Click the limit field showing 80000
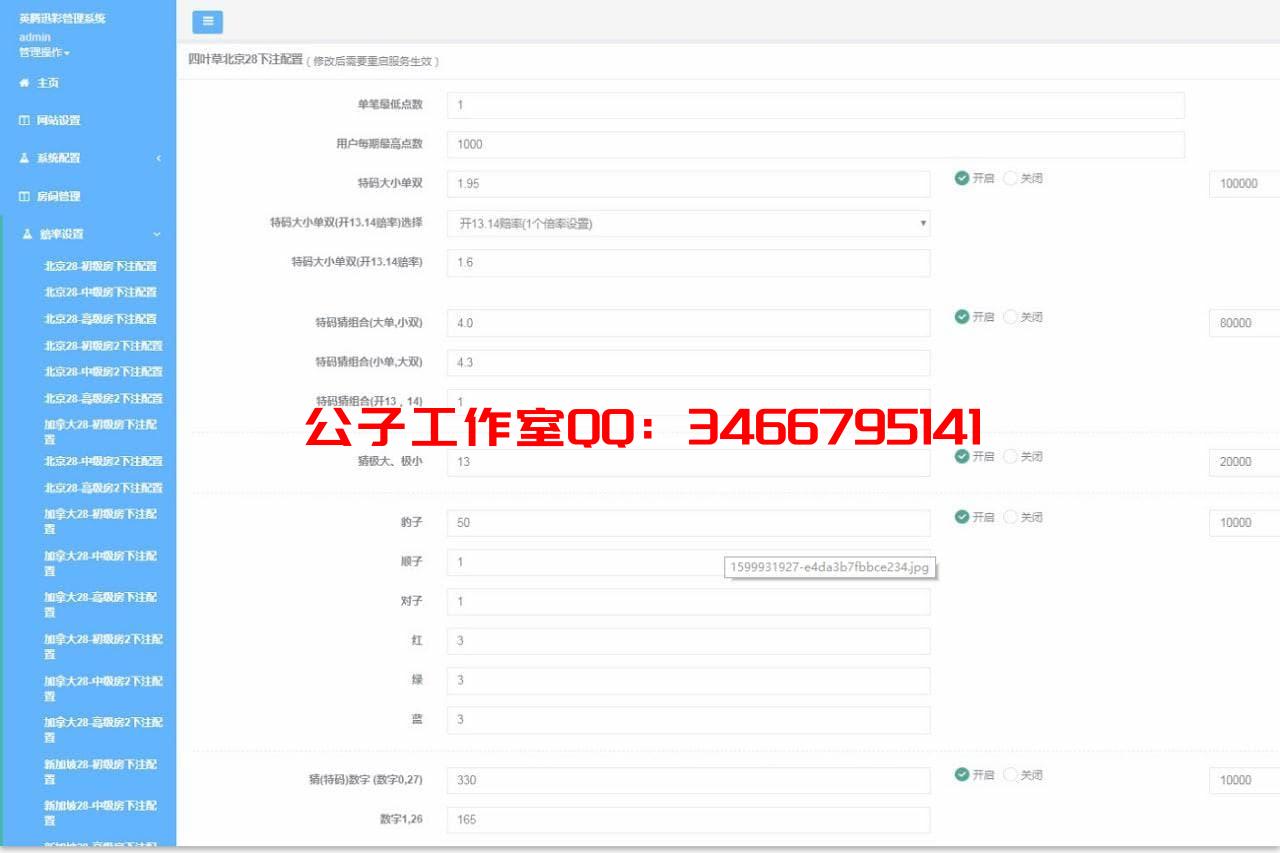Screen dimensions: 1280x853 [x=1244, y=323]
